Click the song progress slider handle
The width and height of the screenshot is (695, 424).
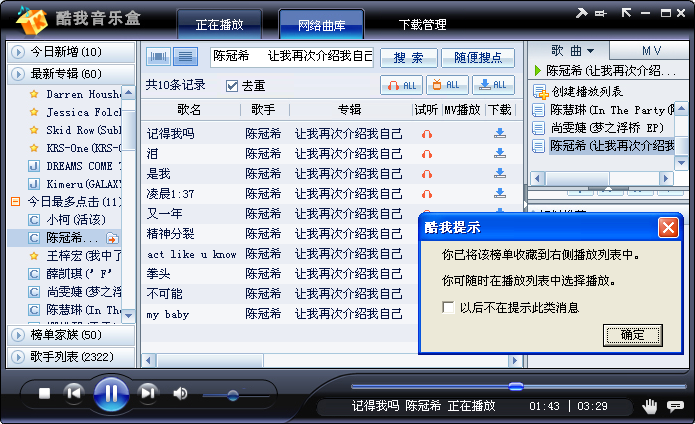click(515, 386)
